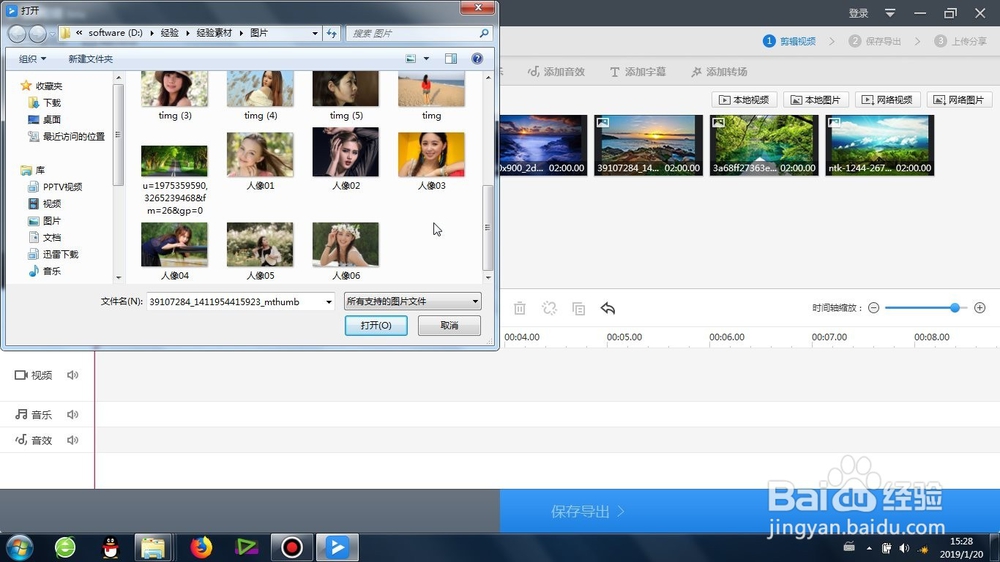Open the green browser icon in taskbar
This screenshot has height=562, width=1000.
click(65, 547)
